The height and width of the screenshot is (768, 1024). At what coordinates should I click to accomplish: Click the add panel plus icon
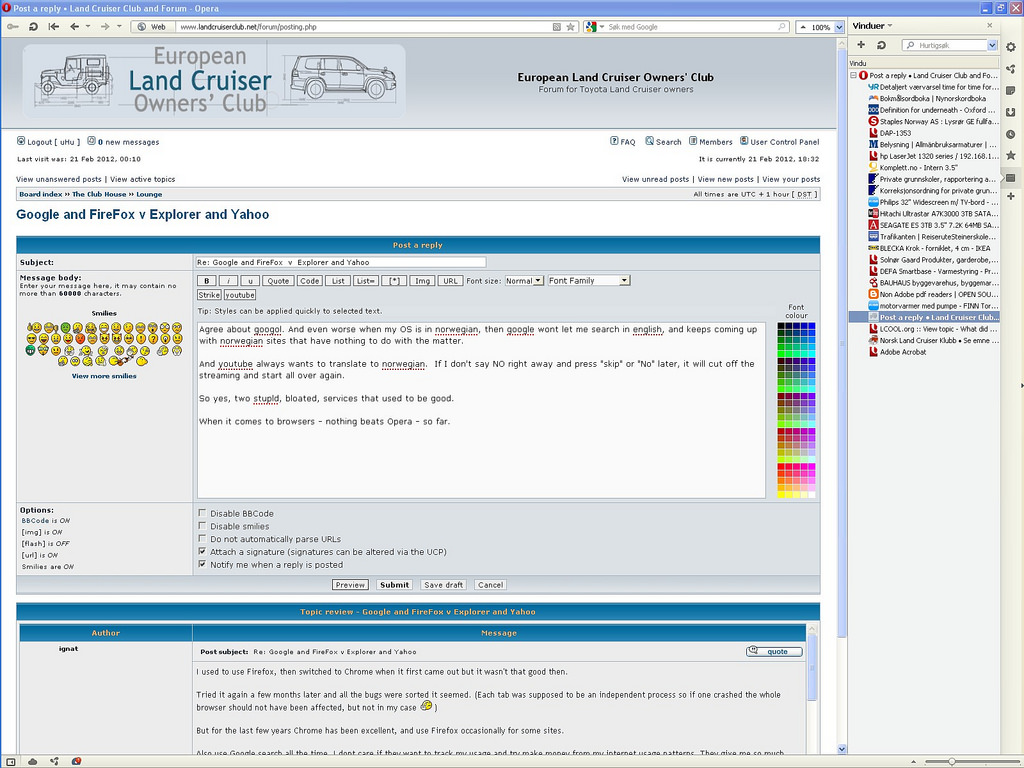1011,196
